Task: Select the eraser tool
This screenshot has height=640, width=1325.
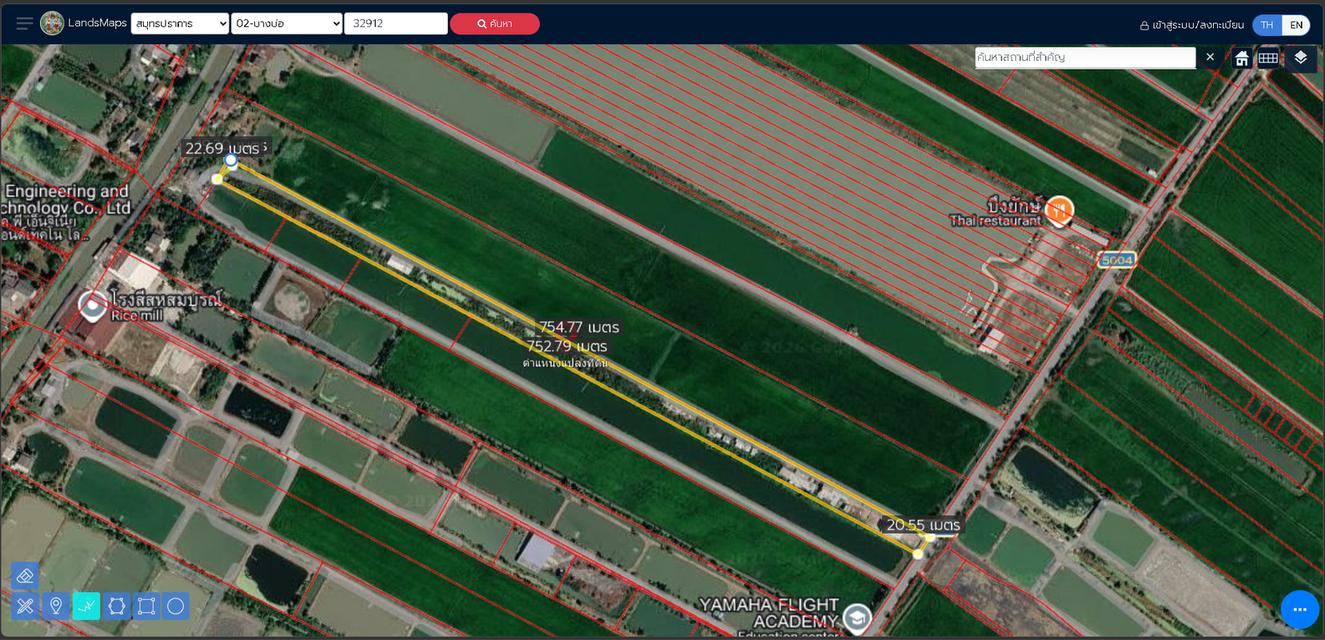Action: (25, 575)
